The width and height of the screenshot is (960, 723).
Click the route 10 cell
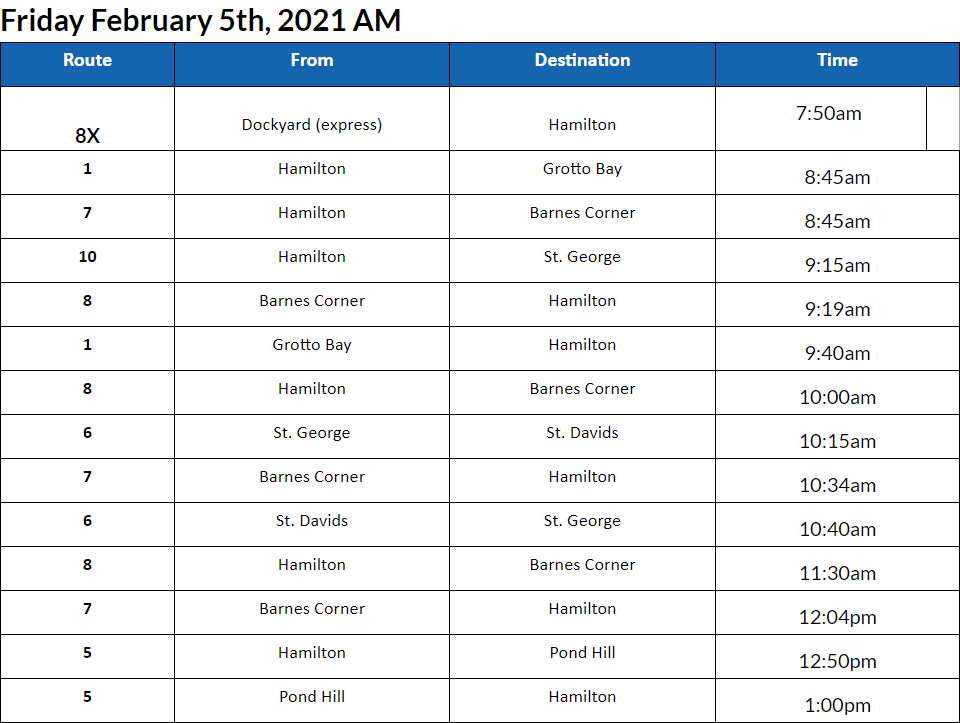87,257
